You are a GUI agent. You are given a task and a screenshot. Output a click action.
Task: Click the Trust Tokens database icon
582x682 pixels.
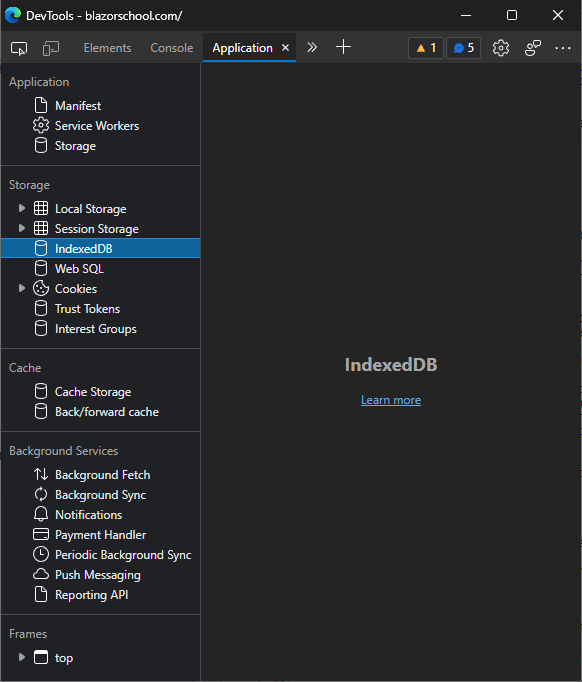pyautogui.click(x=41, y=309)
